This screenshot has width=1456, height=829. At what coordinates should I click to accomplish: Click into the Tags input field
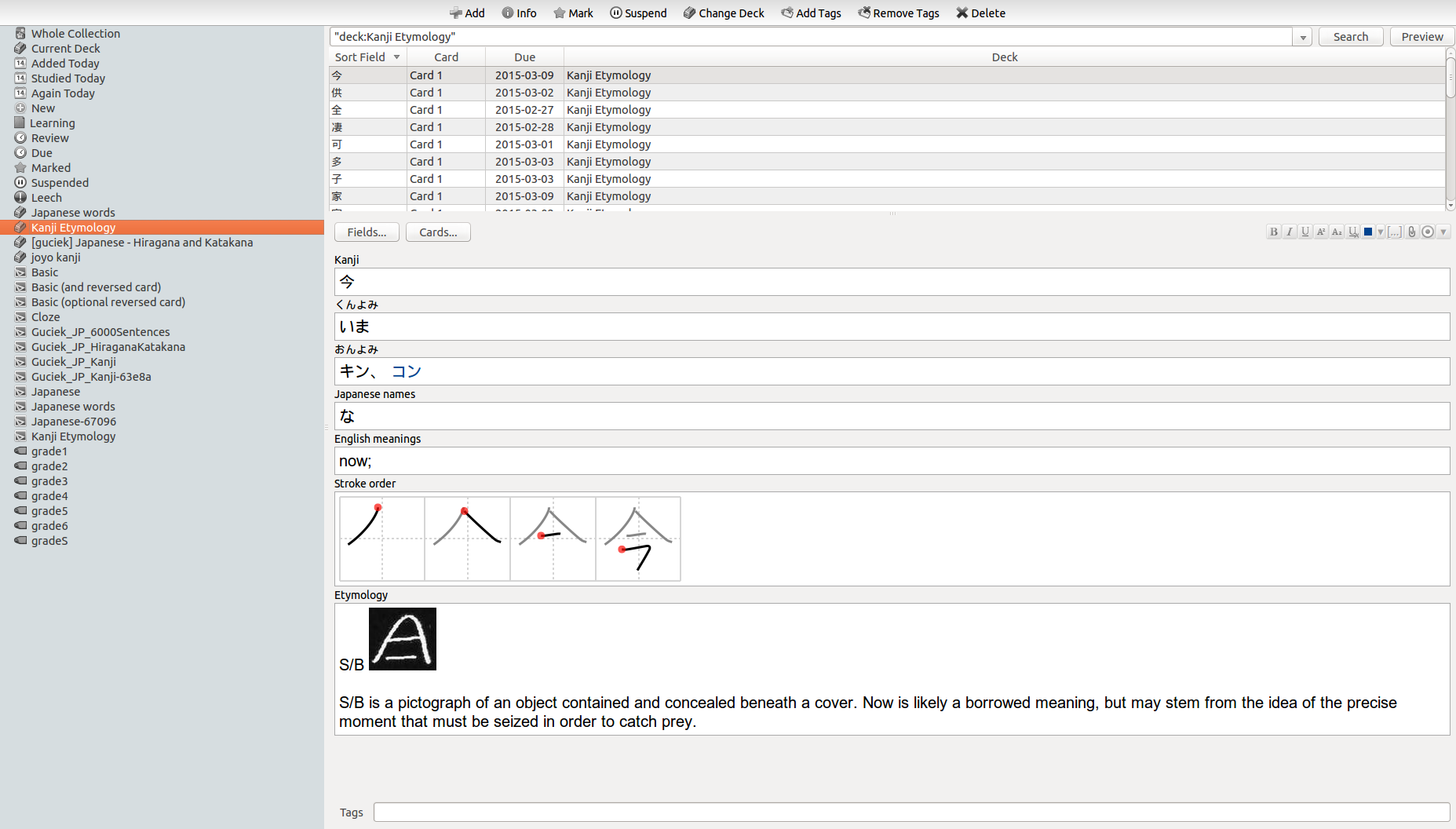(911, 812)
